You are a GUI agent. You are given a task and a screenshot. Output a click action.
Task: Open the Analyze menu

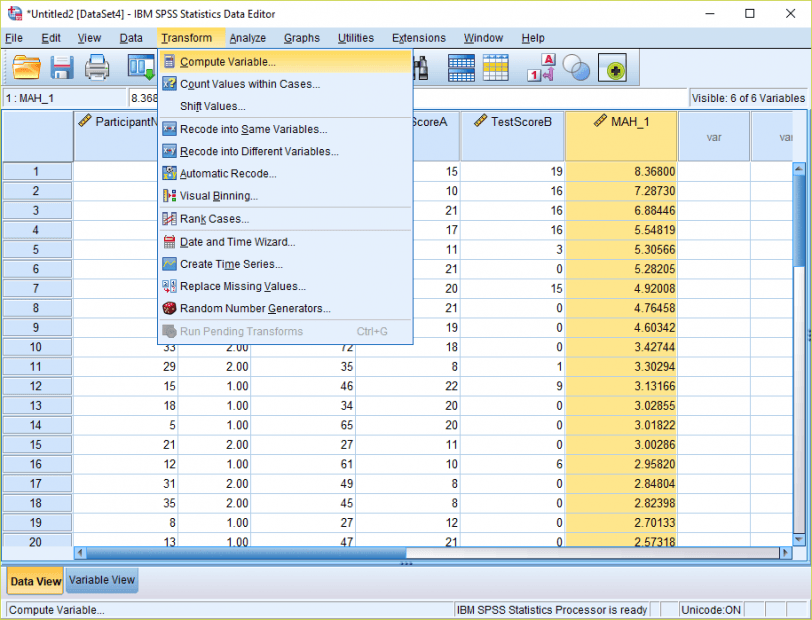coord(247,38)
